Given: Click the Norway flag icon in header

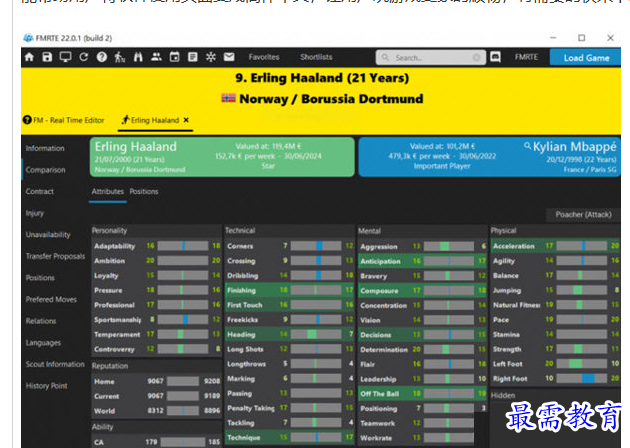Looking at the screenshot, I should pyautogui.click(x=228, y=98).
